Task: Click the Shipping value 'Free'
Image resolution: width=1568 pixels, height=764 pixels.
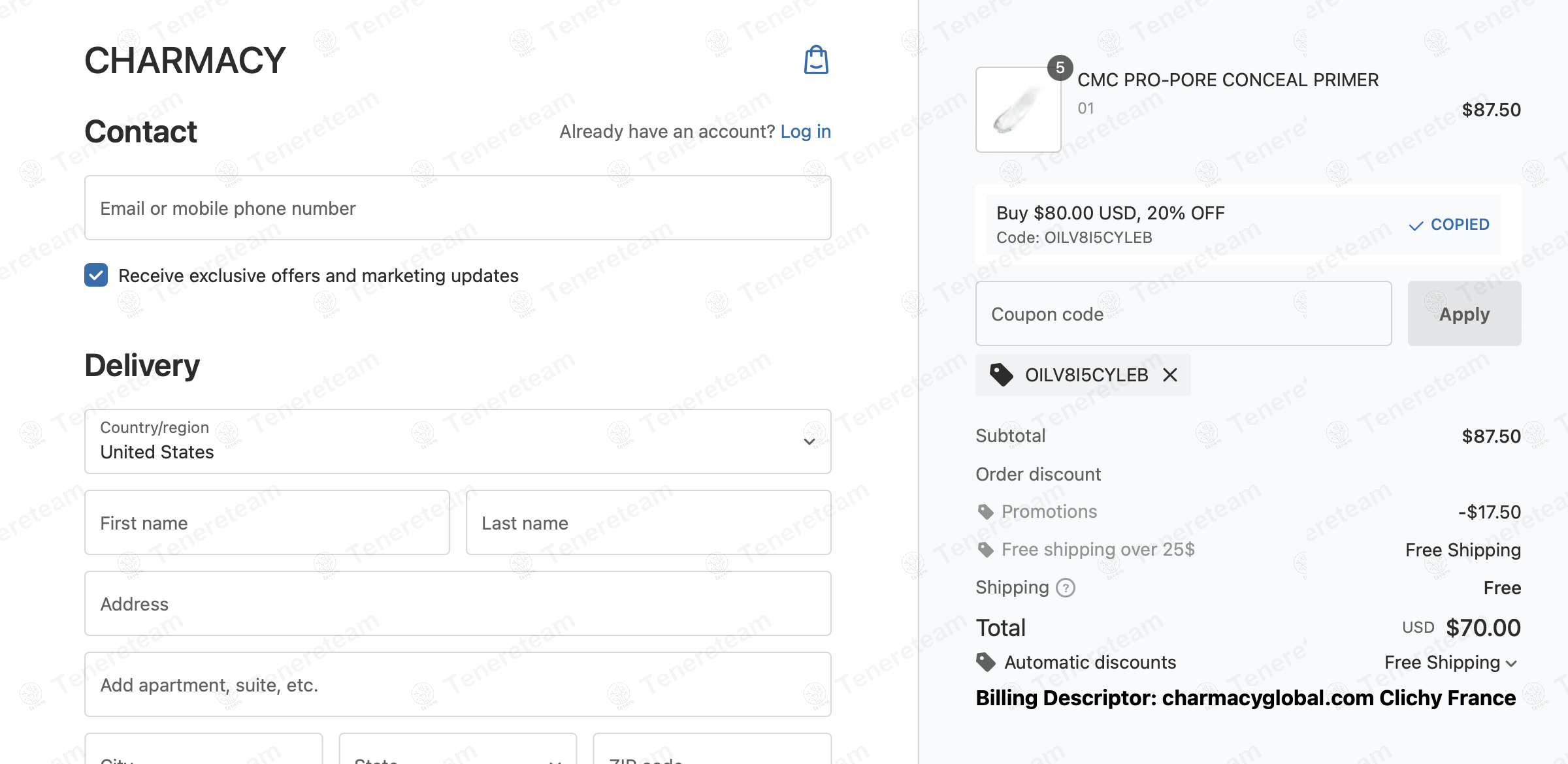Action: 1502,588
